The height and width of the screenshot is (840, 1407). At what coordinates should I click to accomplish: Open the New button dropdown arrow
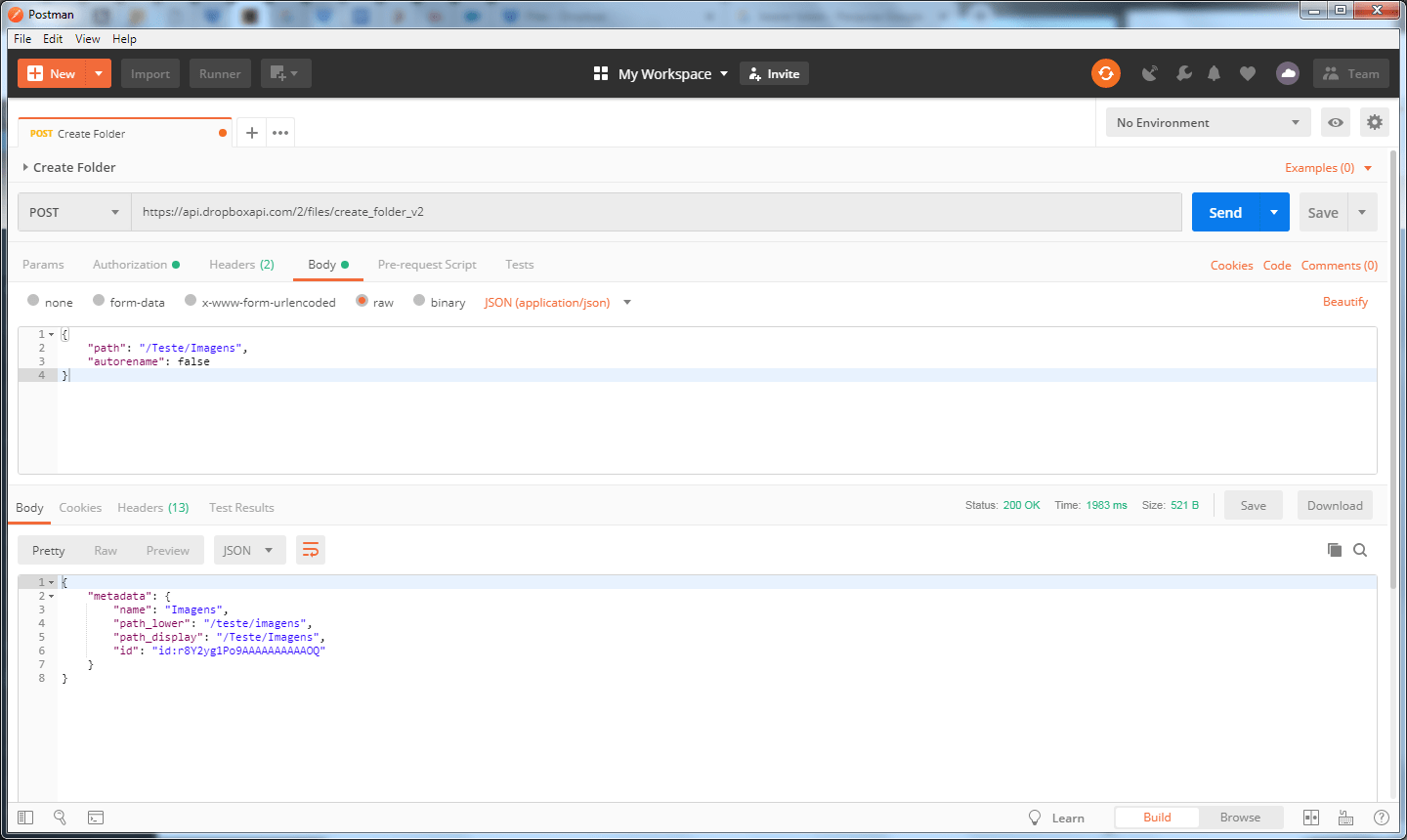pos(99,73)
